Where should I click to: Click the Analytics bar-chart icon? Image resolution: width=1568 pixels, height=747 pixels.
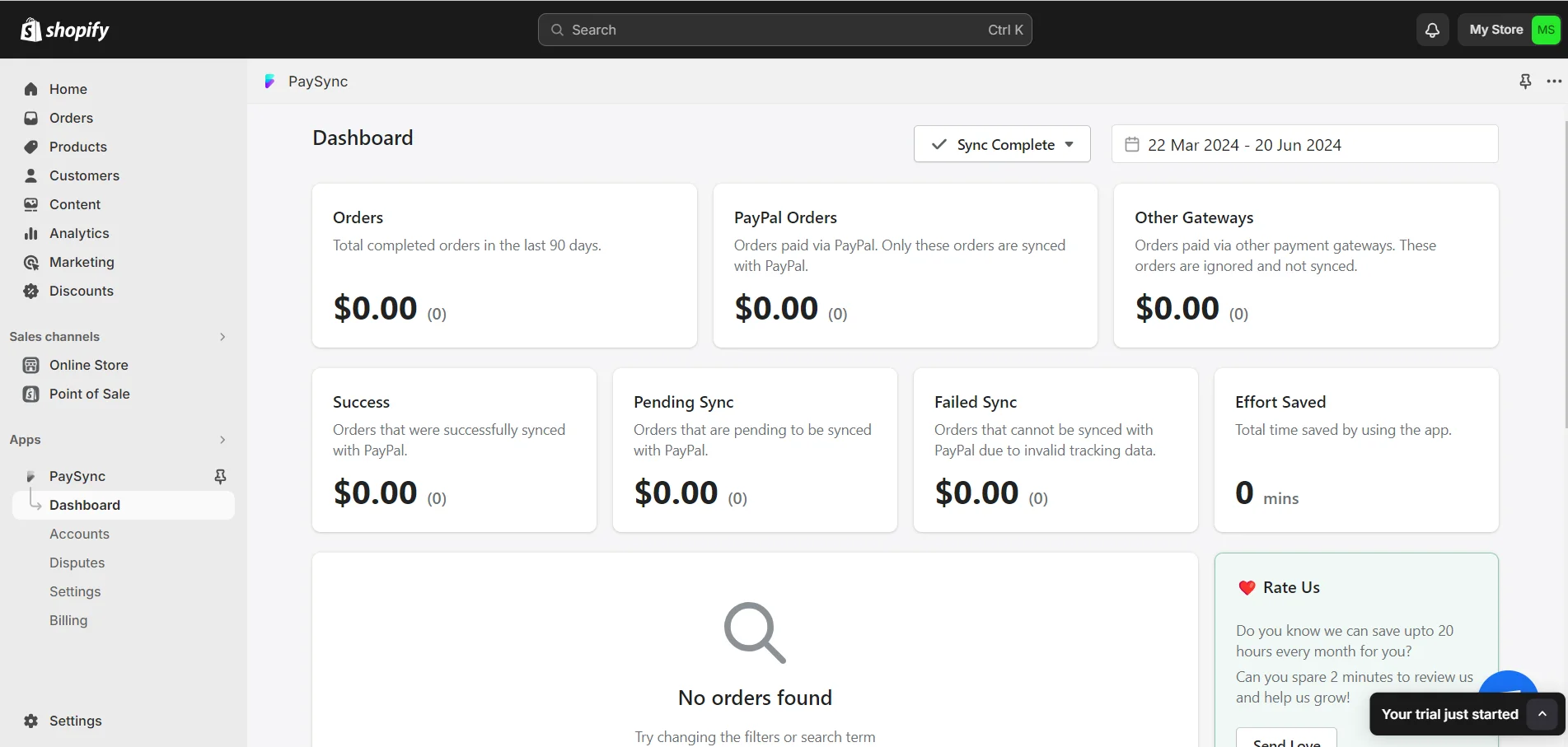30,233
